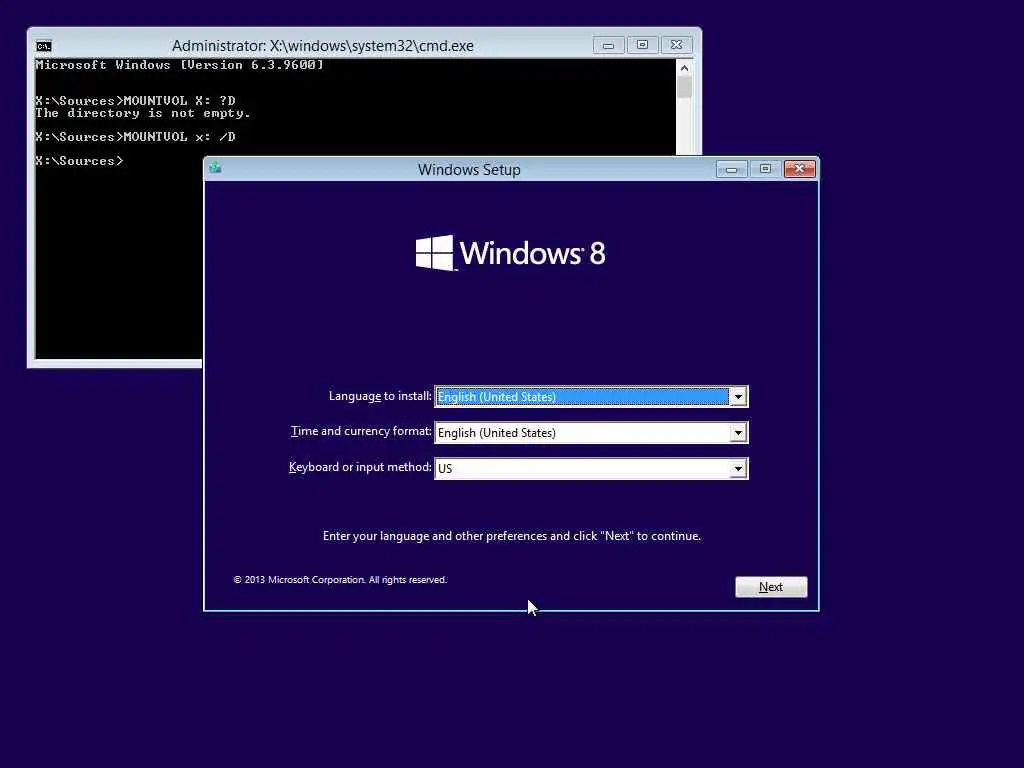Click 'The directory is not empty.' line in cmd

pyautogui.click(x=143, y=113)
